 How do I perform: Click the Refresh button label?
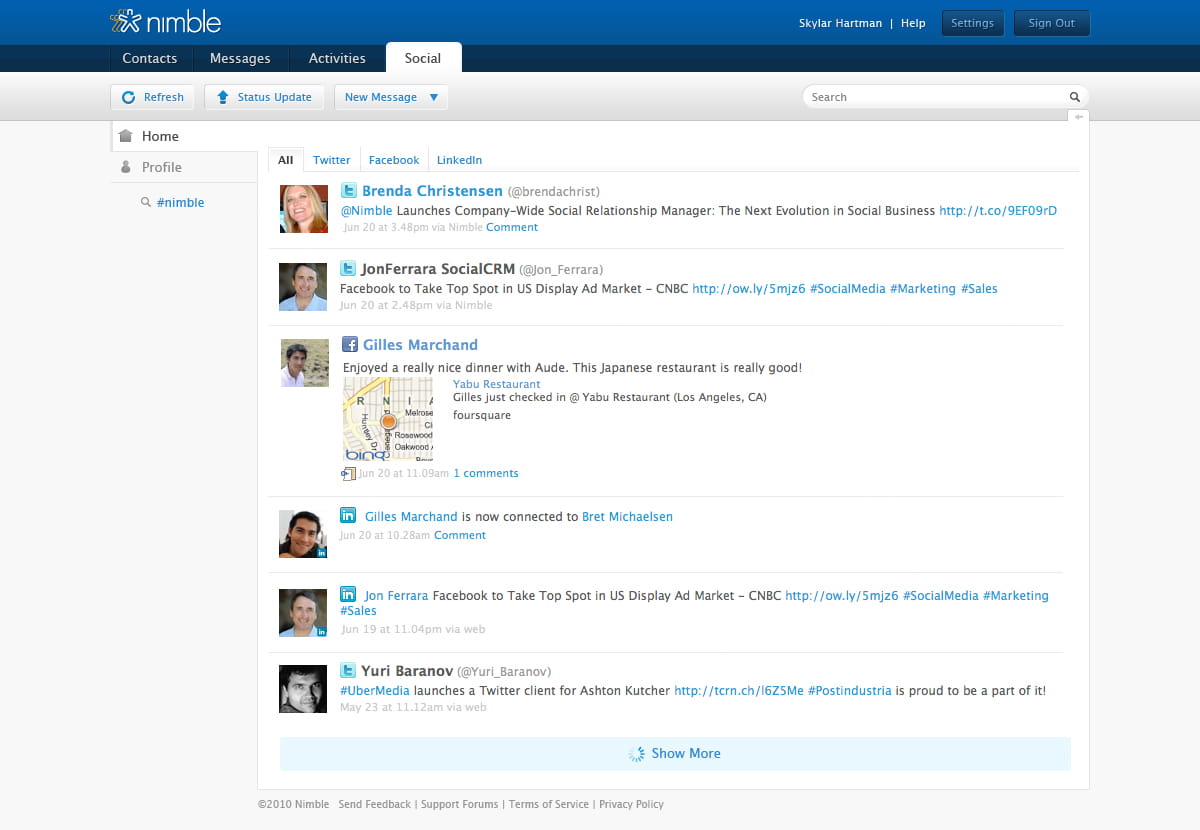click(x=164, y=97)
